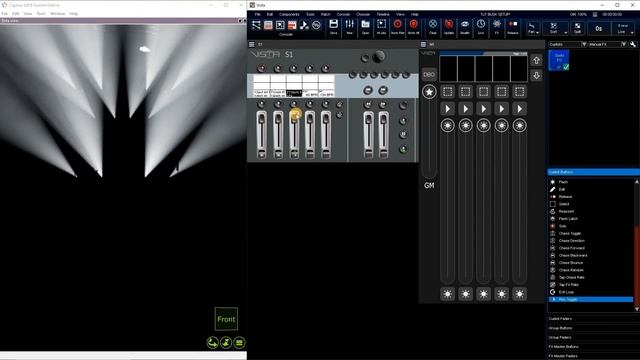Open the Timeline menu in Vista
This screenshot has width=640, height=360.
coord(383,14)
